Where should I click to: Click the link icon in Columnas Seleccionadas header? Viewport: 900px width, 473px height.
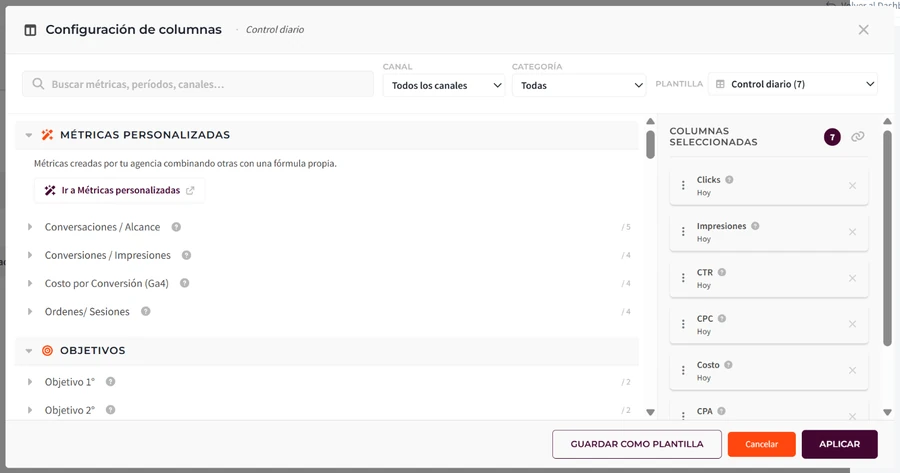point(858,137)
